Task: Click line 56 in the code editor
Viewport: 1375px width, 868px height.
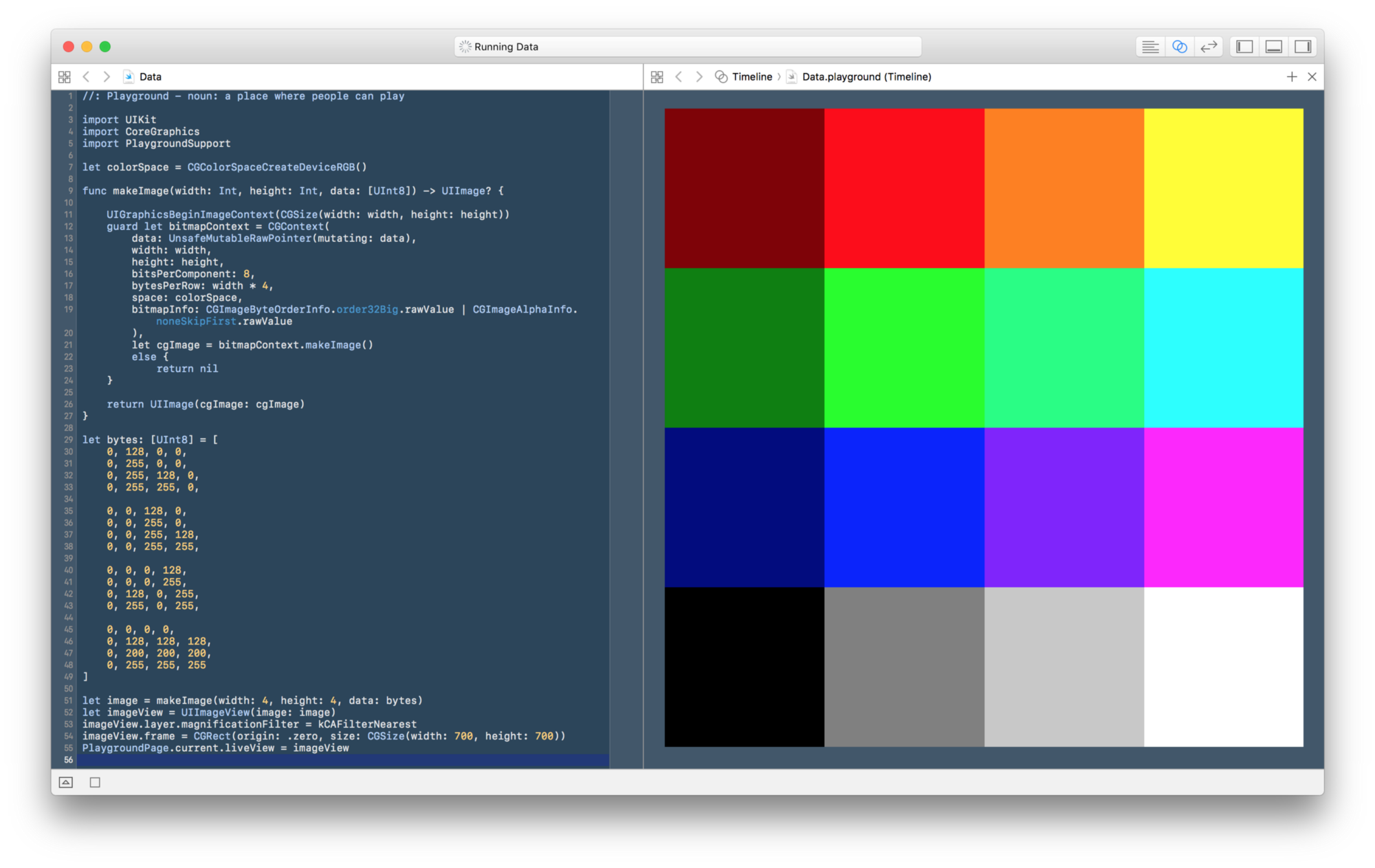Action: click(275, 760)
